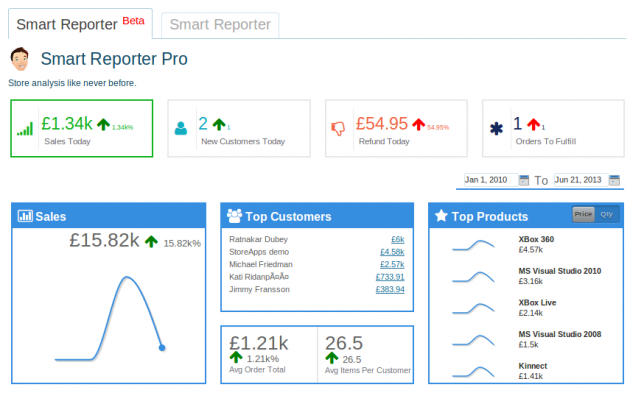Click the 26.5 Avg Items Per Customer value
The width and height of the screenshot is (630, 393).
(x=344, y=343)
